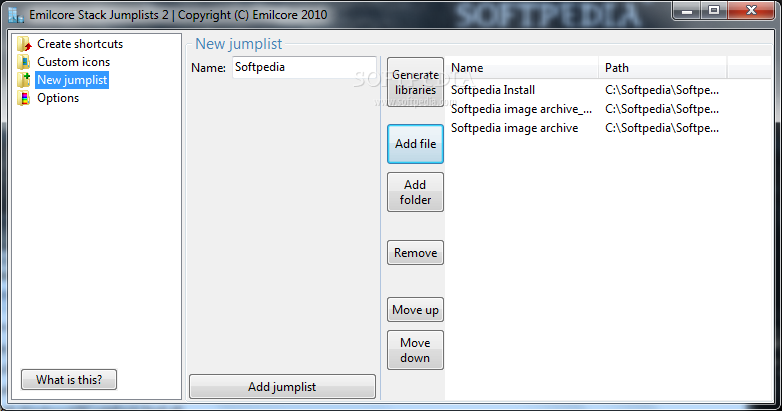The height and width of the screenshot is (411, 782).
Task: Sort list by the Name column header
Action: tap(522, 68)
